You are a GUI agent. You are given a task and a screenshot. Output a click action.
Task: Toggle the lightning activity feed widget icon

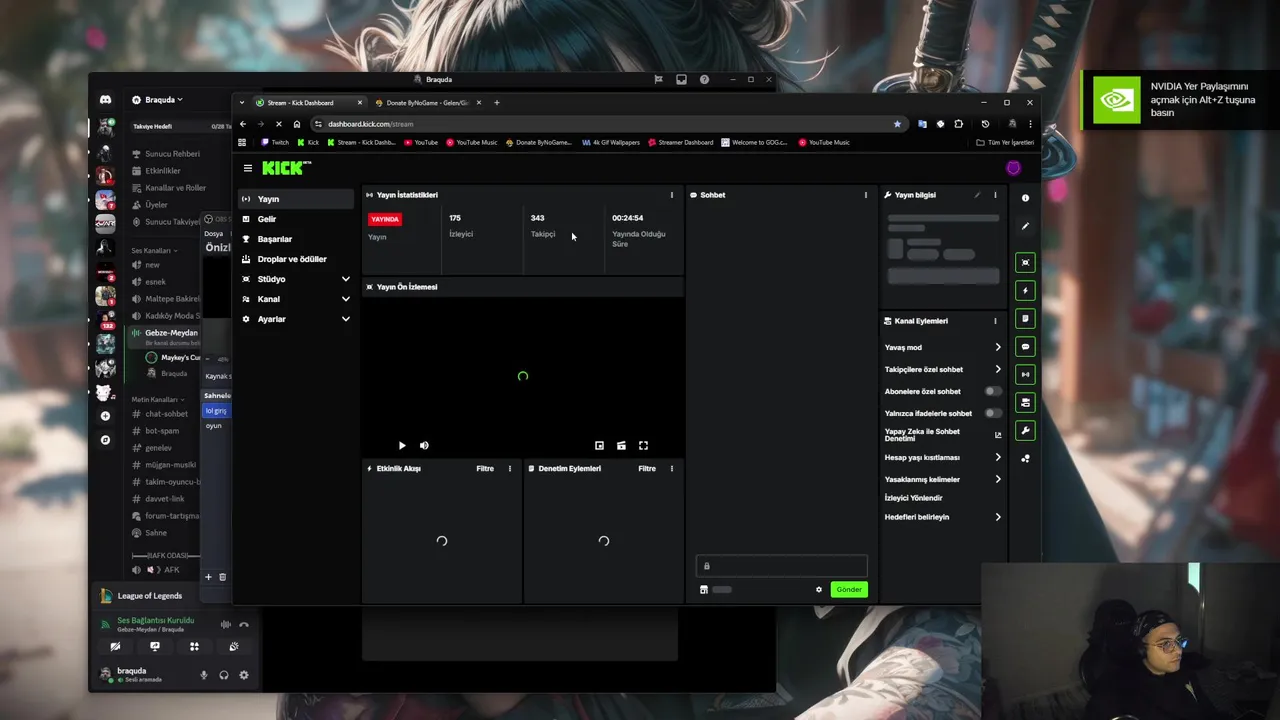click(1025, 290)
